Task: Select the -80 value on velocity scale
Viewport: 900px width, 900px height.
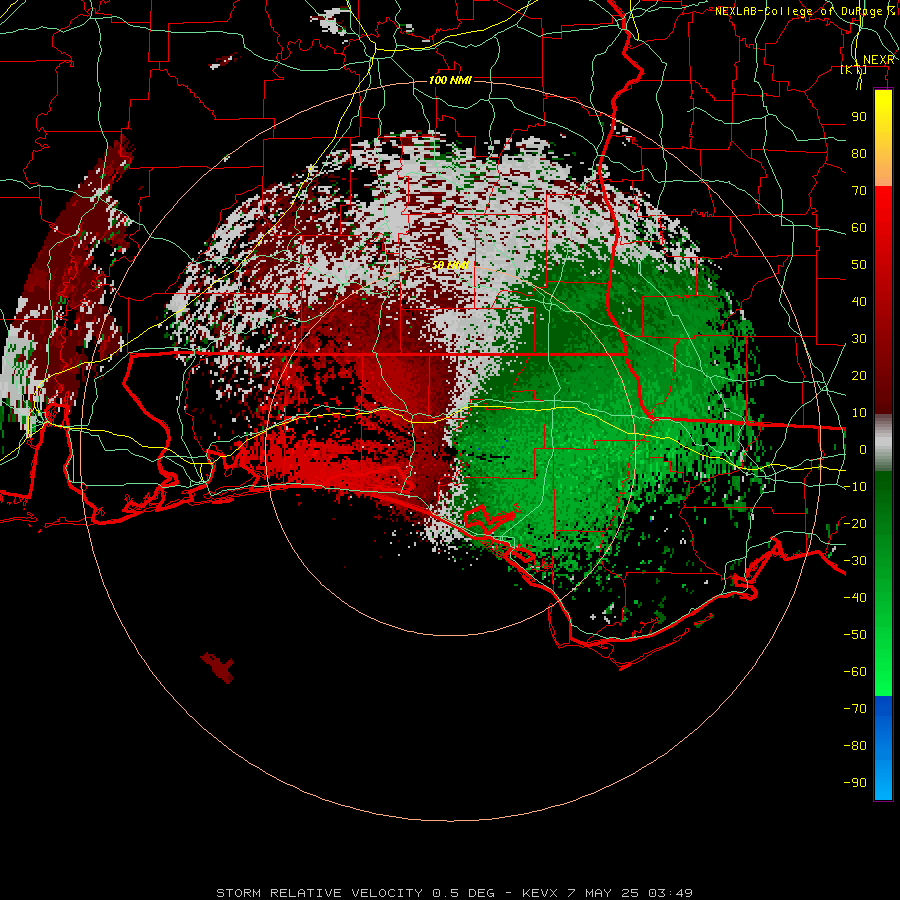Action: point(855,746)
